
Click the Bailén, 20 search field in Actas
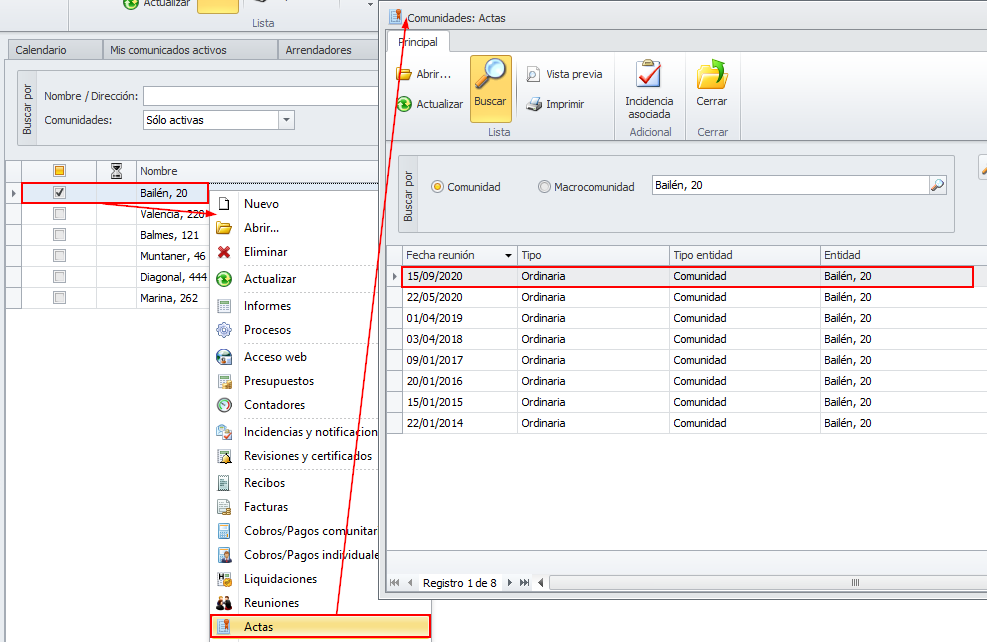791,185
